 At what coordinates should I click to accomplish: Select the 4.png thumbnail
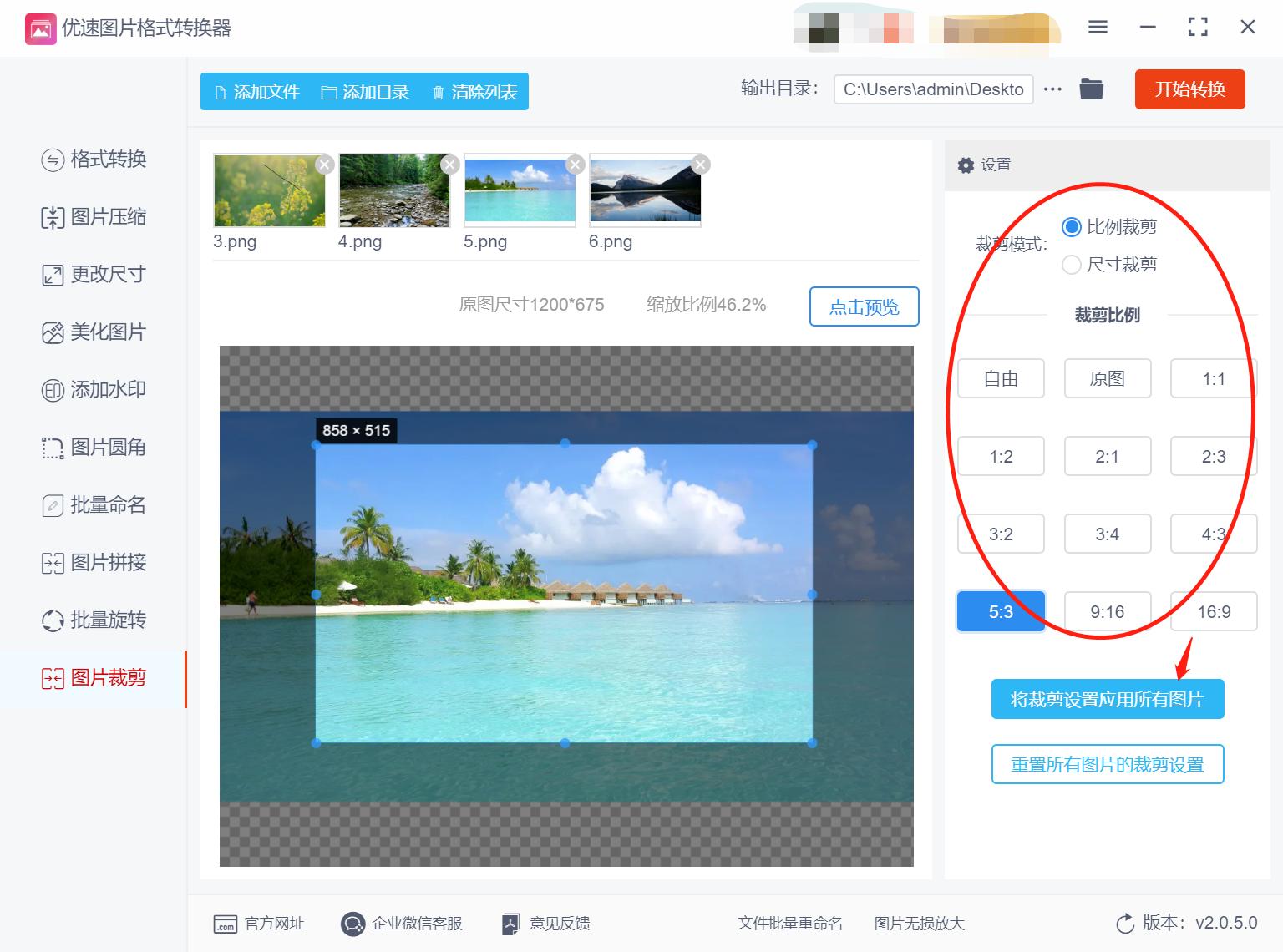coord(395,190)
